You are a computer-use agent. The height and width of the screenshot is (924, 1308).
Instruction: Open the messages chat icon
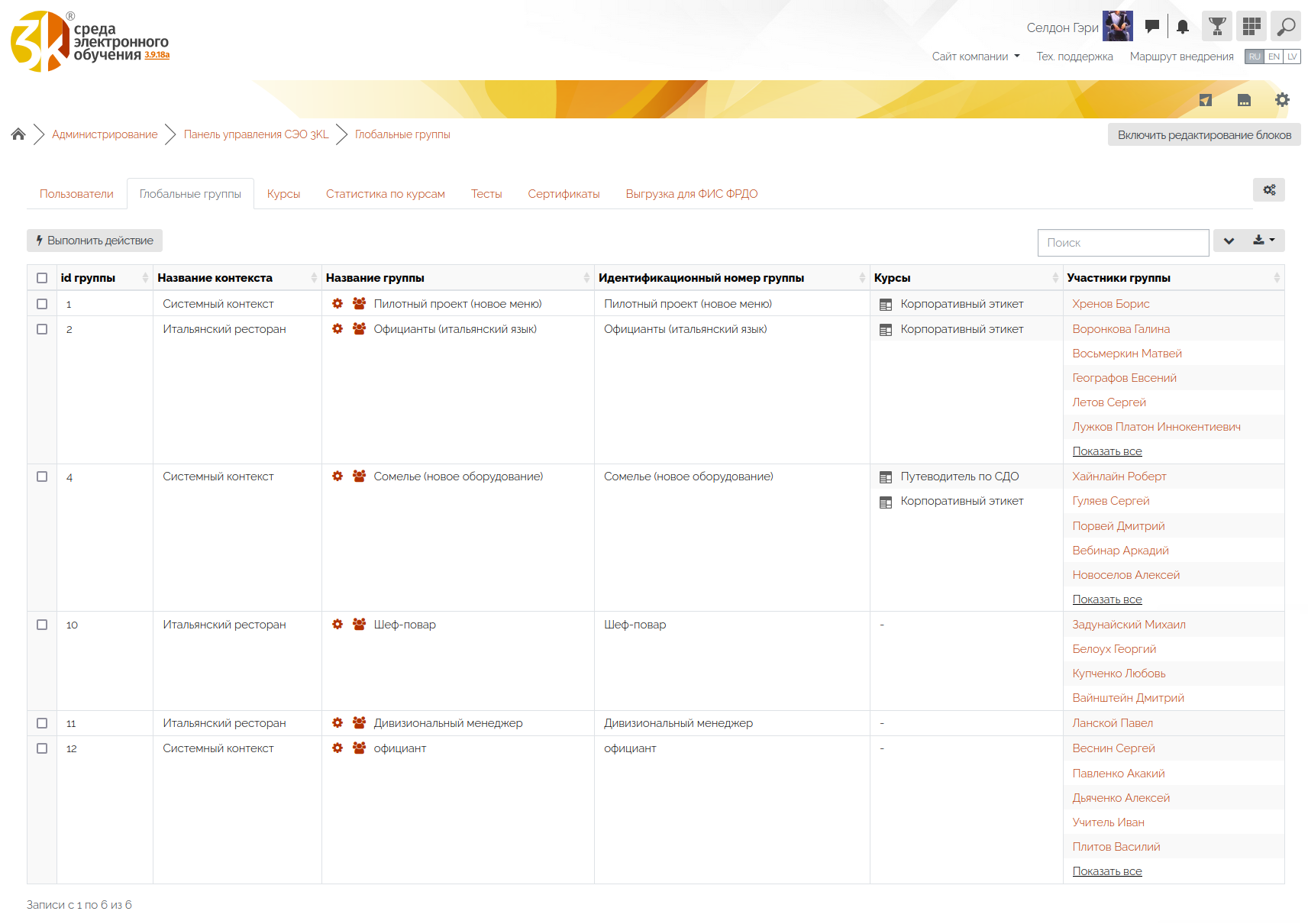click(x=1152, y=27)
